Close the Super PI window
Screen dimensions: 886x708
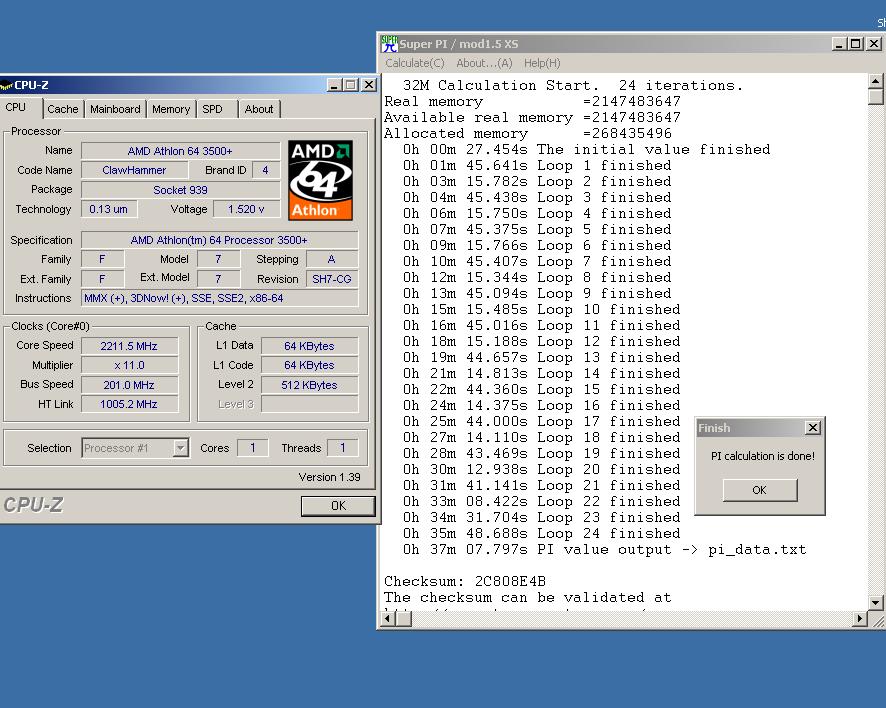pyautogui.click(x=874, y=44)
